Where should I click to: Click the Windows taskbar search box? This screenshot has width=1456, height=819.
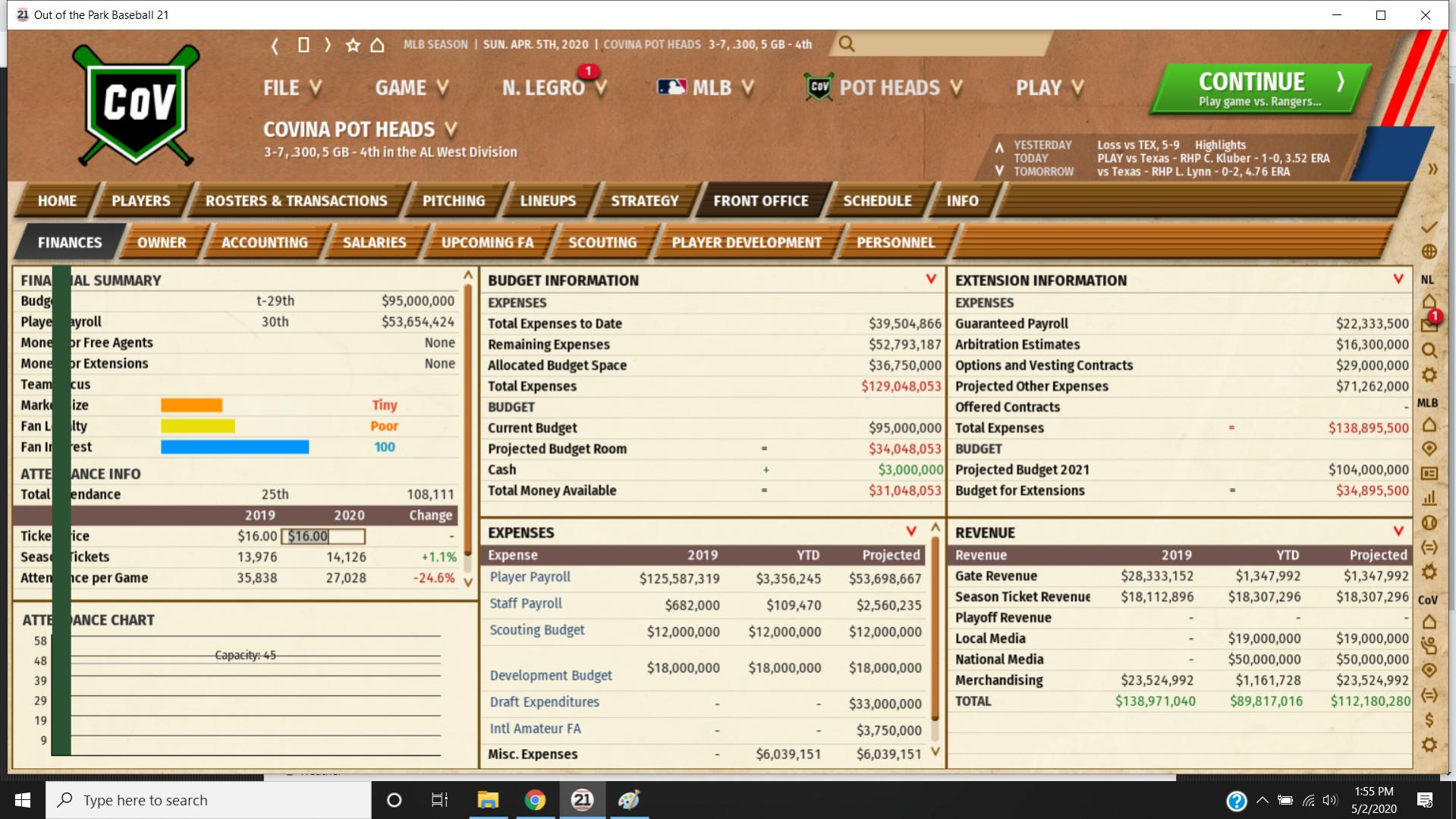pyautogui.click(x=209, y=800)
